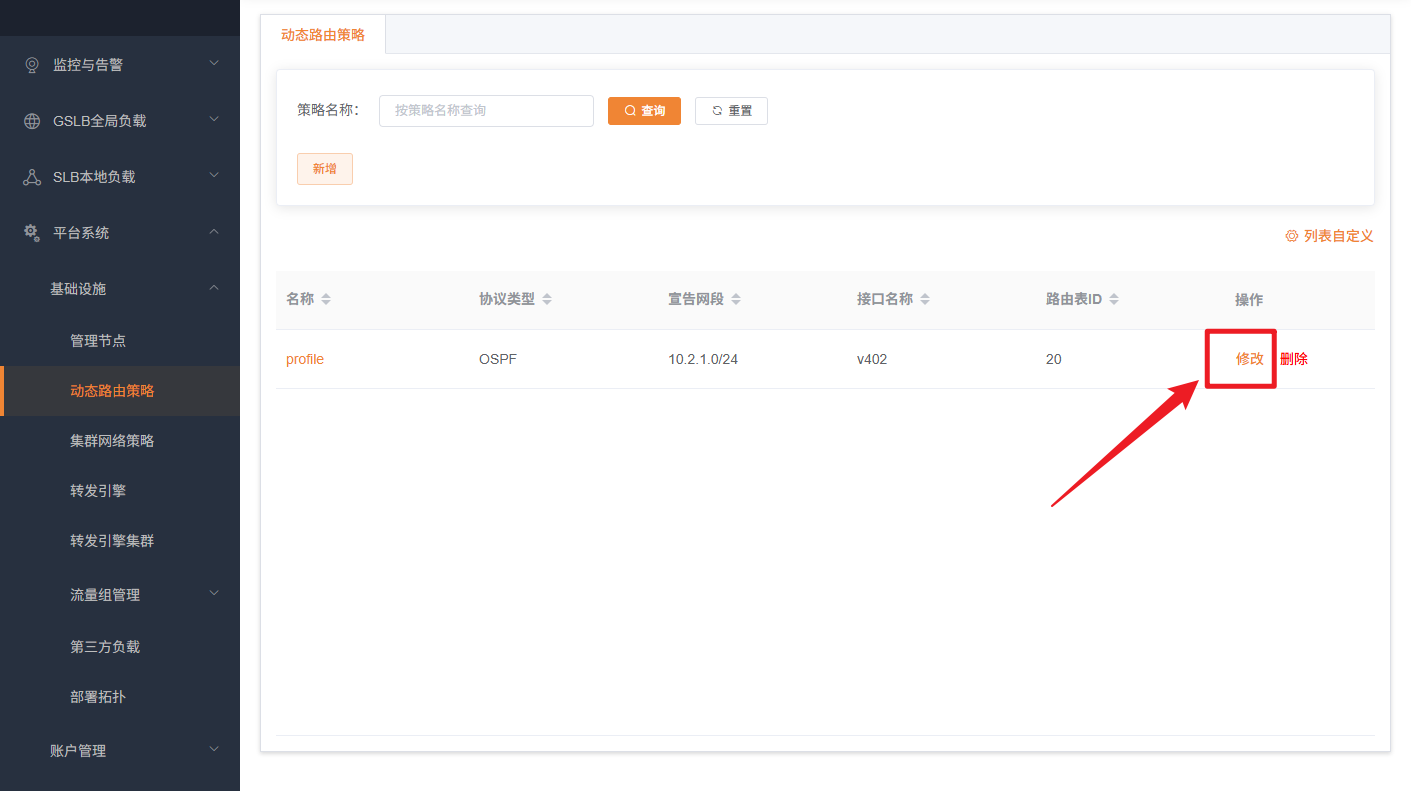Screen dimensions: 1411x791
Task: Open the 集群网络策略 menu item
Action: coord(112,441)
